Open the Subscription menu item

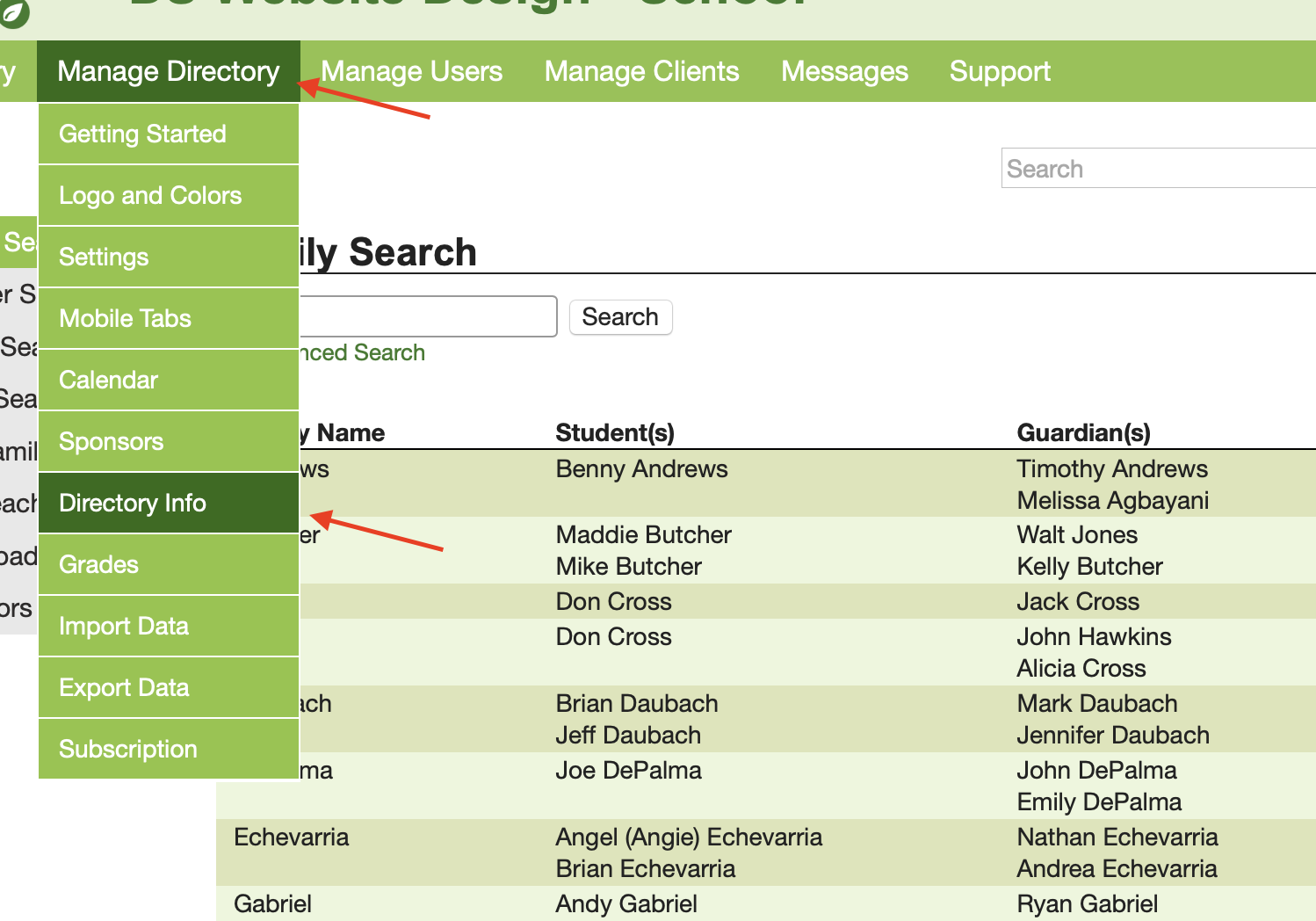tap(128, 749)
